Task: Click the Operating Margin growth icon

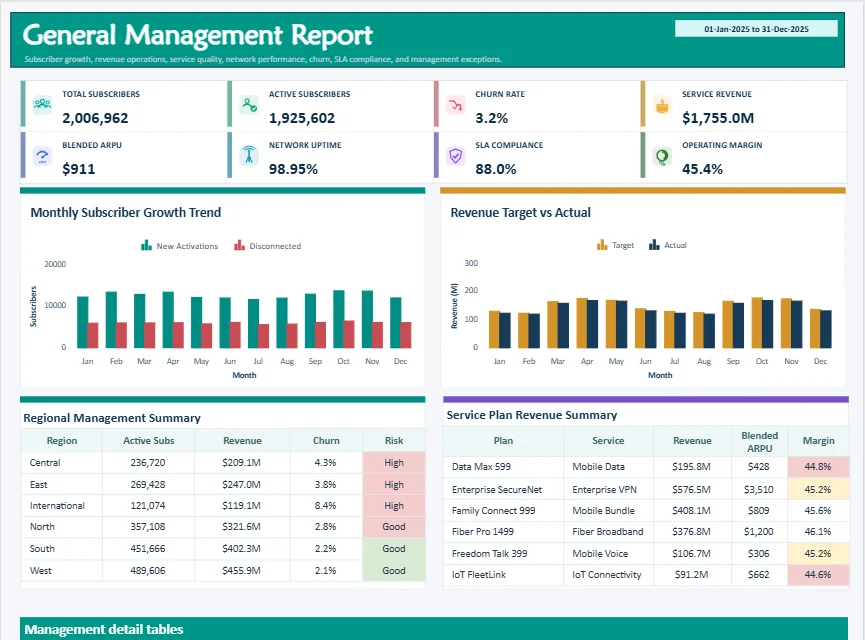Action: [x=662, y=156]
